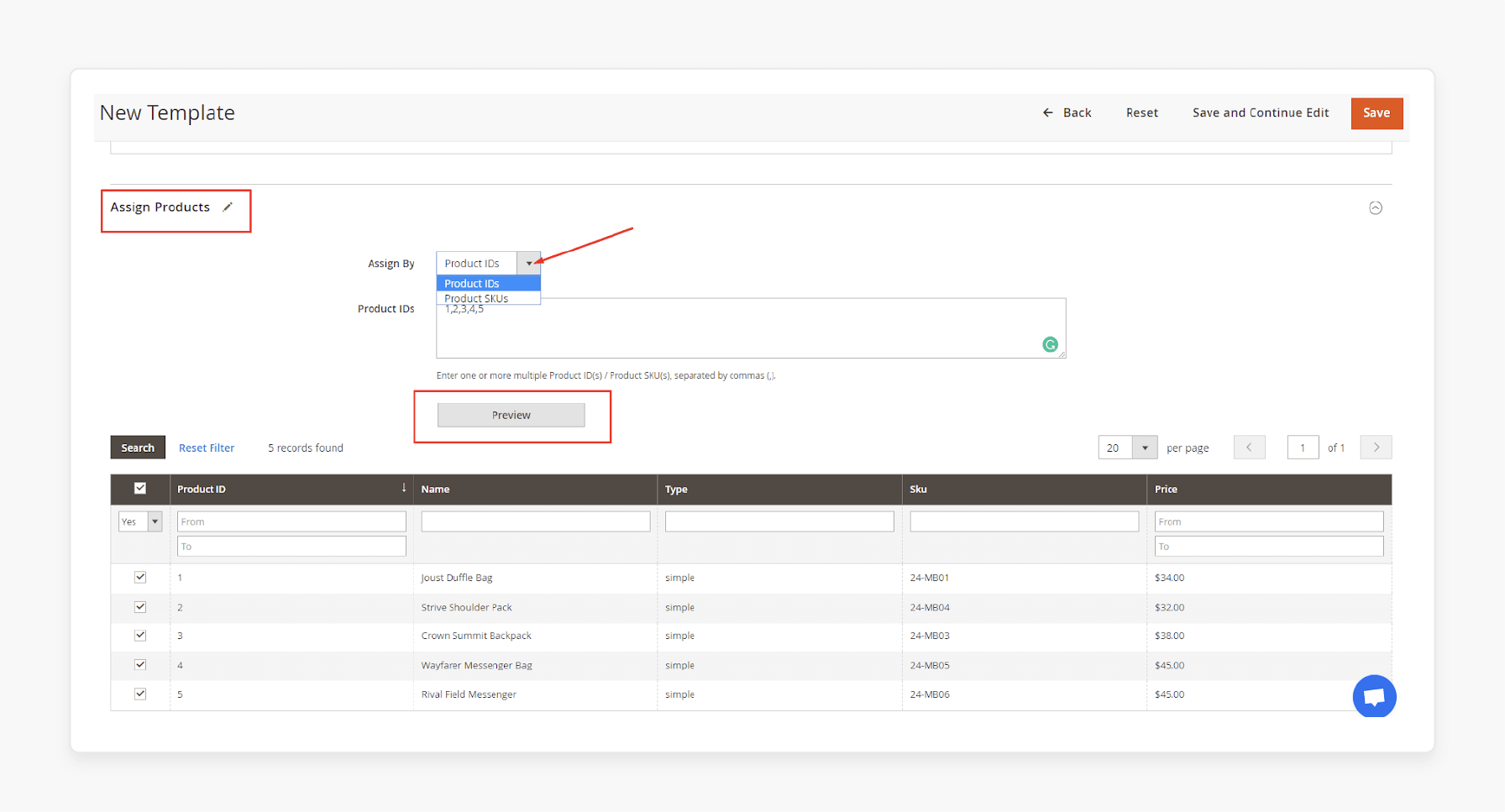Click the Back arrow button
The width and height of the screenshot is (1505, 812).
1067,113
